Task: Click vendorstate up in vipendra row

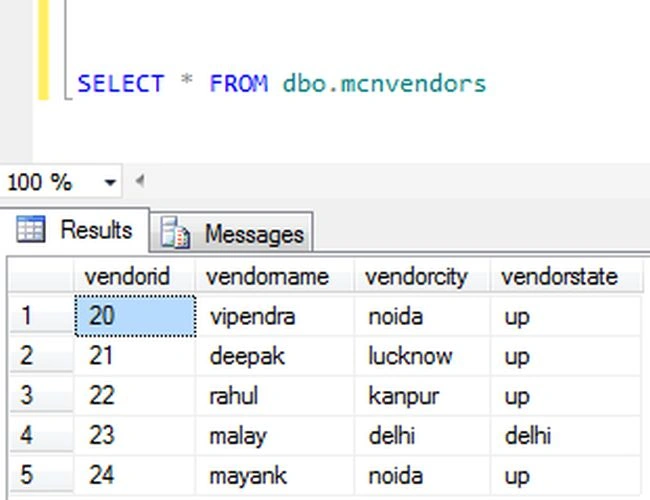Action: (x=566, y=316)
